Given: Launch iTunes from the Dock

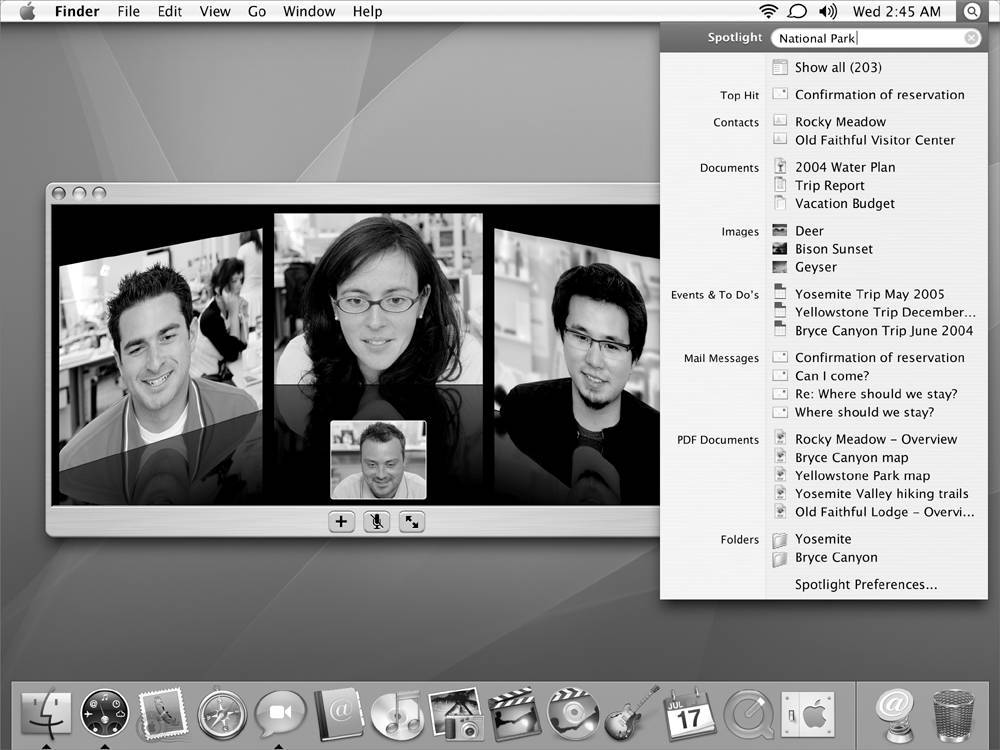Looking at the screenshot, I should (397, 714).
